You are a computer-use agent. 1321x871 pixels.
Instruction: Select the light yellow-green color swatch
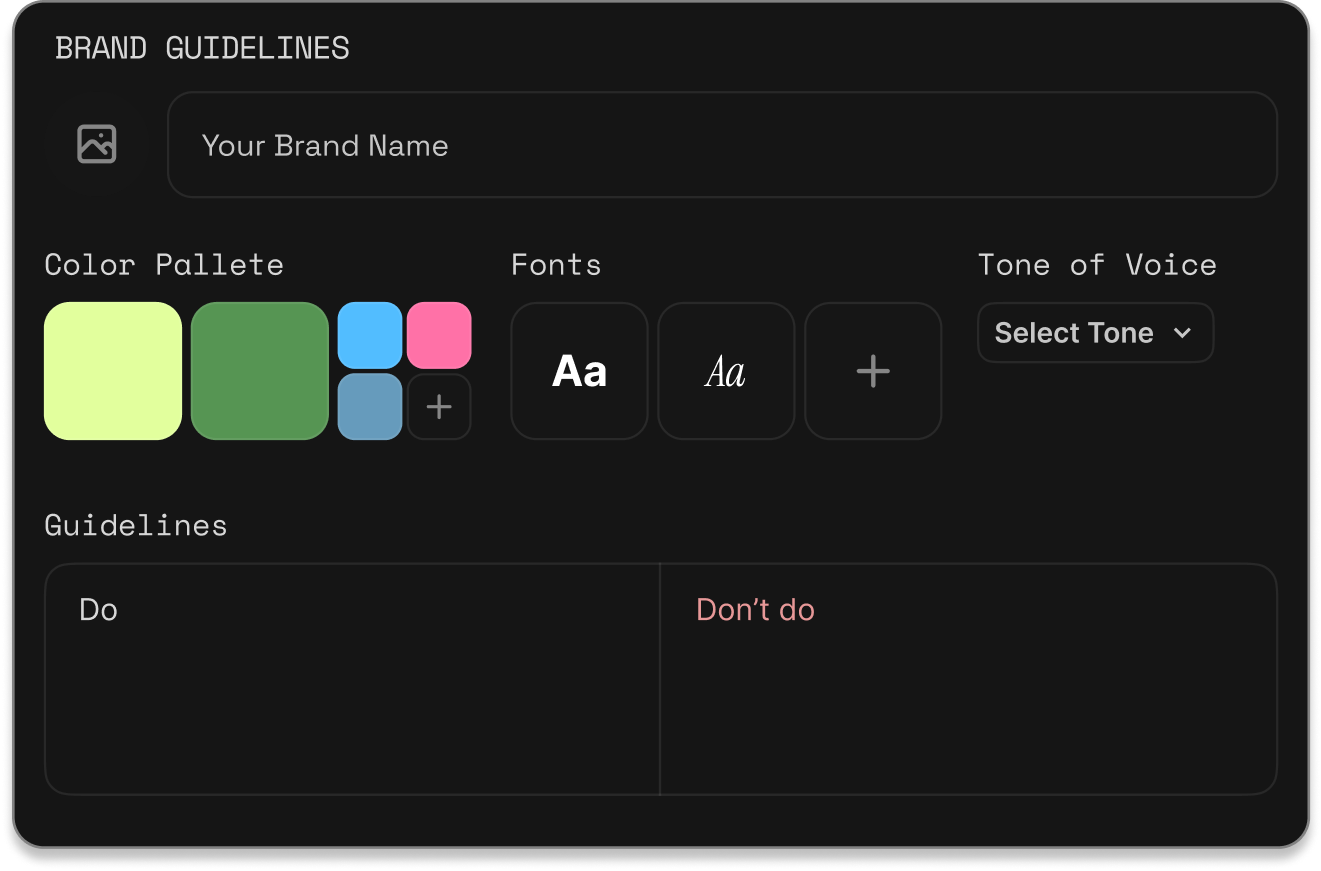[x=113, y=371]
